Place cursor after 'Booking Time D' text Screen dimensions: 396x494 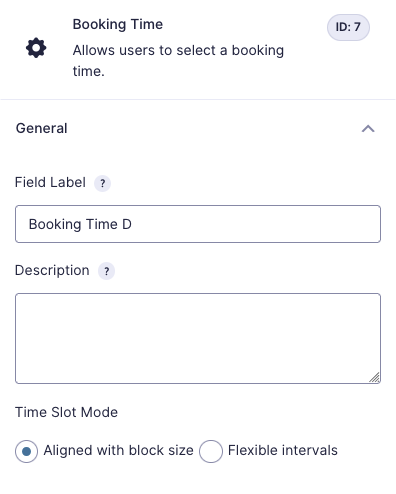pos(133,224)
